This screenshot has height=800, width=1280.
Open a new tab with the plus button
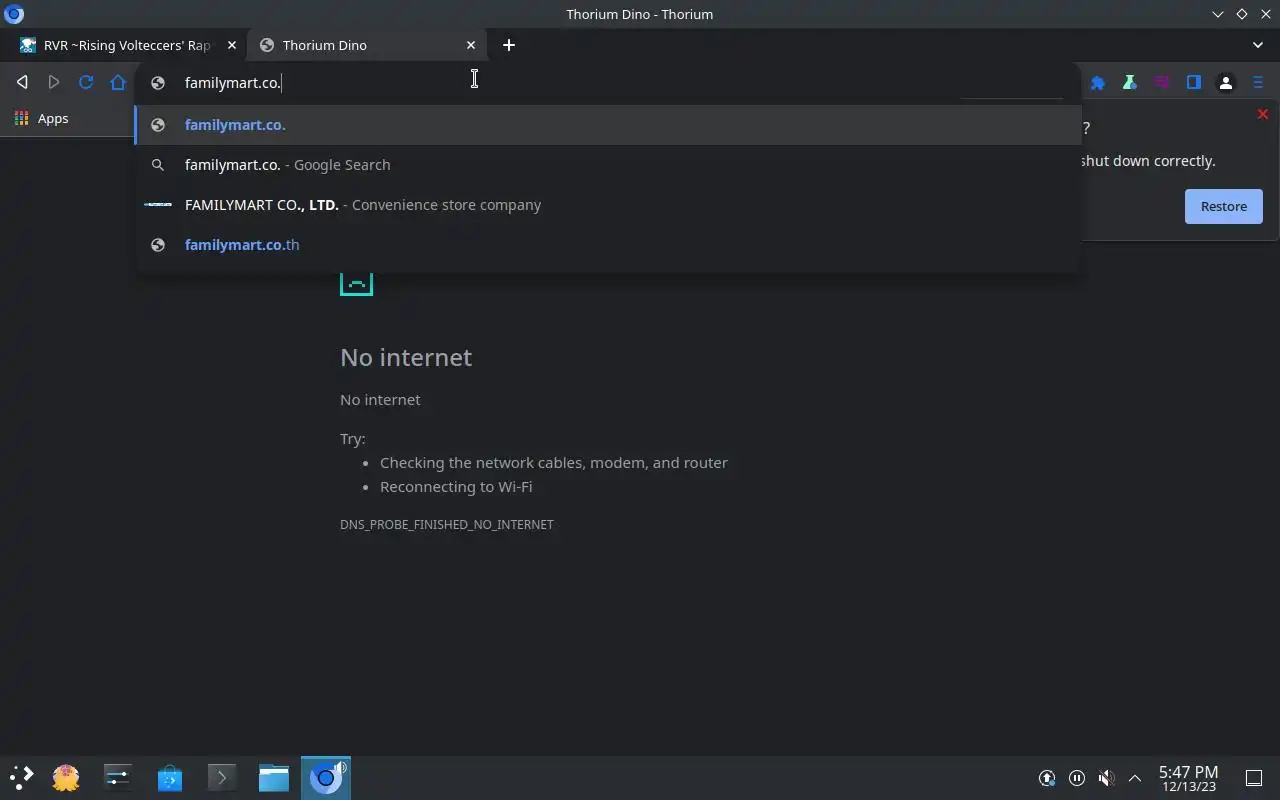509,45
